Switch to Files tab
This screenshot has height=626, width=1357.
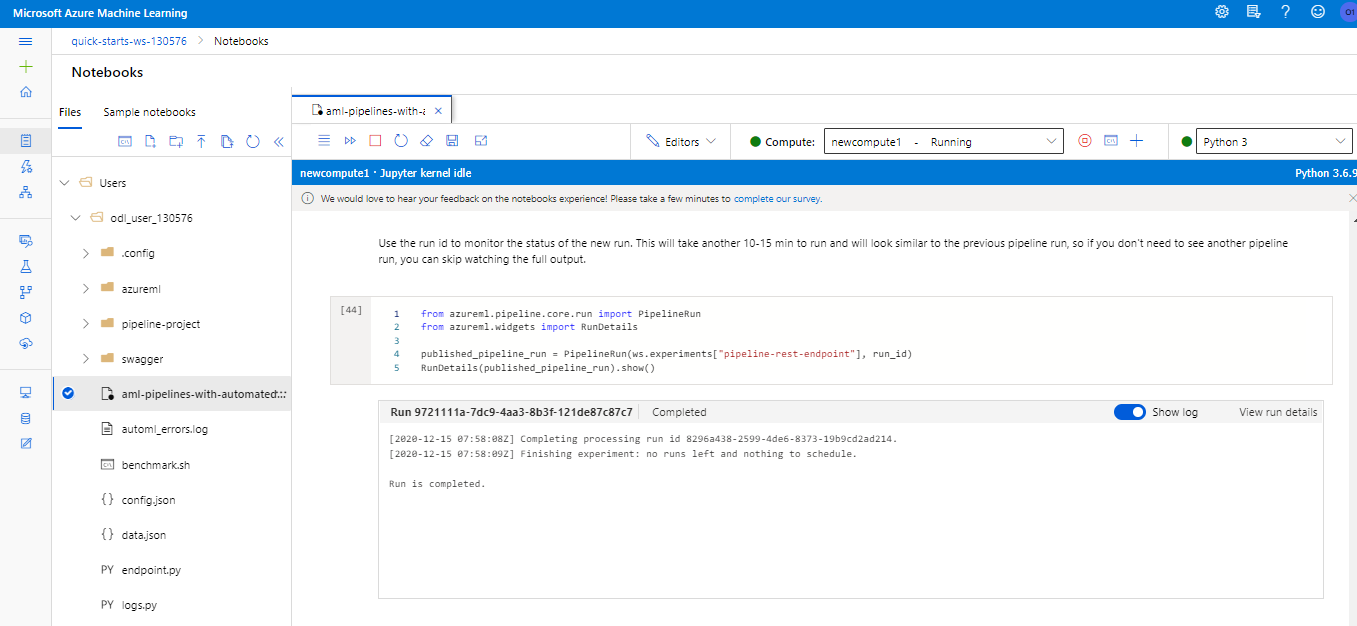click(x=70, y=112)
